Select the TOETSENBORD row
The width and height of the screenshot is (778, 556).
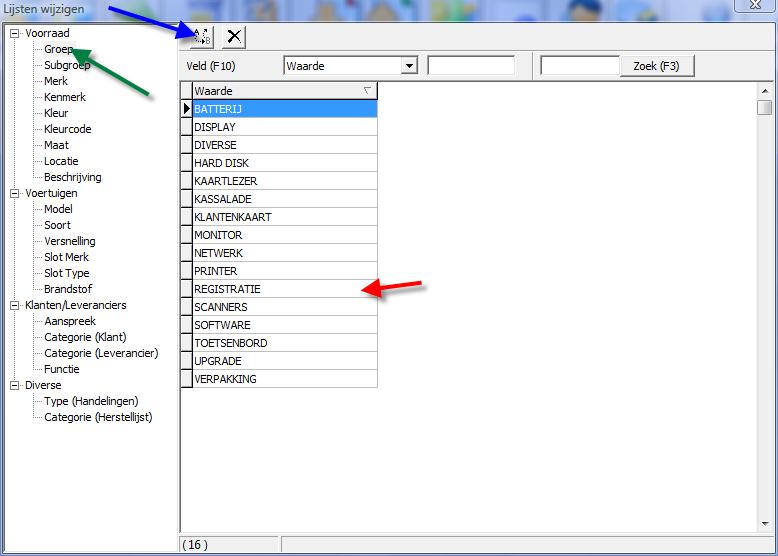285,343
